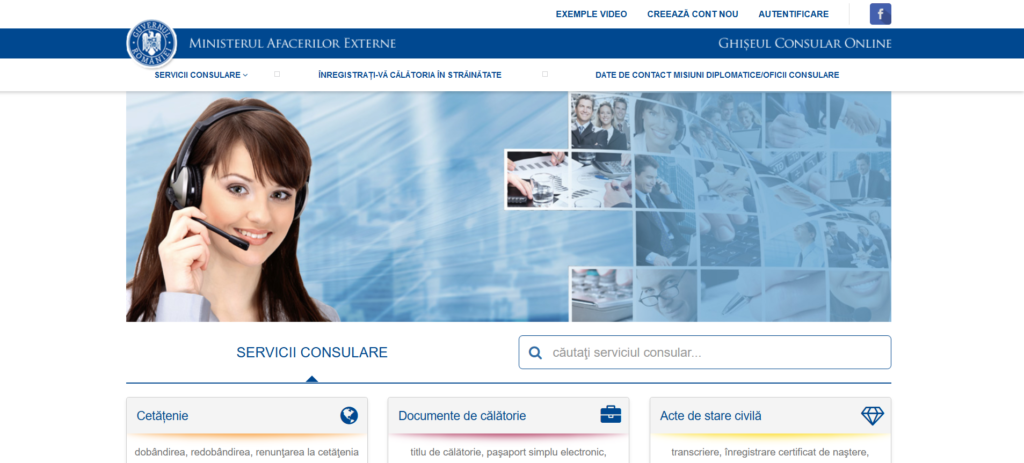
Task: Click the Ghișeul Consular Online title
Action: tap(804, 43)
